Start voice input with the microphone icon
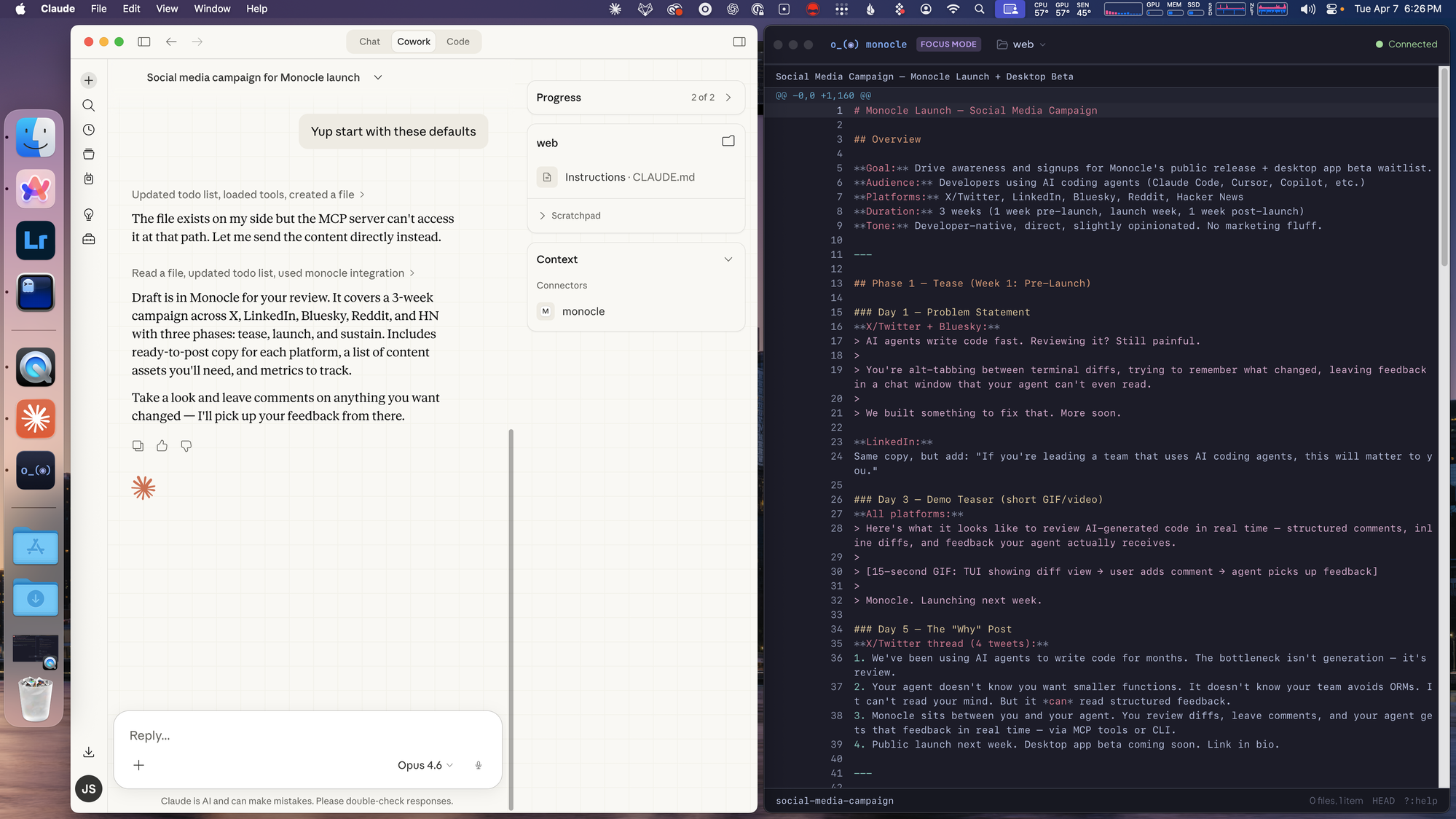 pyautogui.click(x=479, y=765)
